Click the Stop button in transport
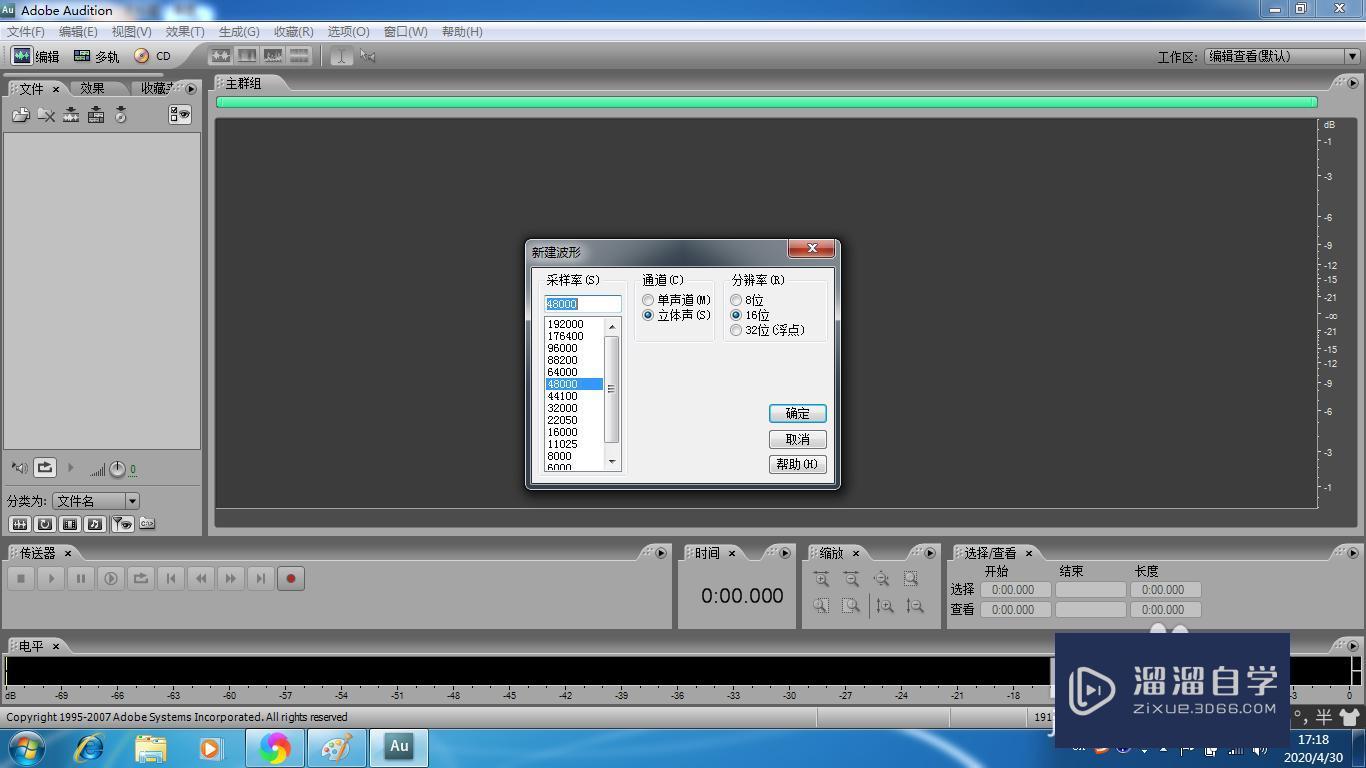The image size is (1366, 768). [21, 578]
